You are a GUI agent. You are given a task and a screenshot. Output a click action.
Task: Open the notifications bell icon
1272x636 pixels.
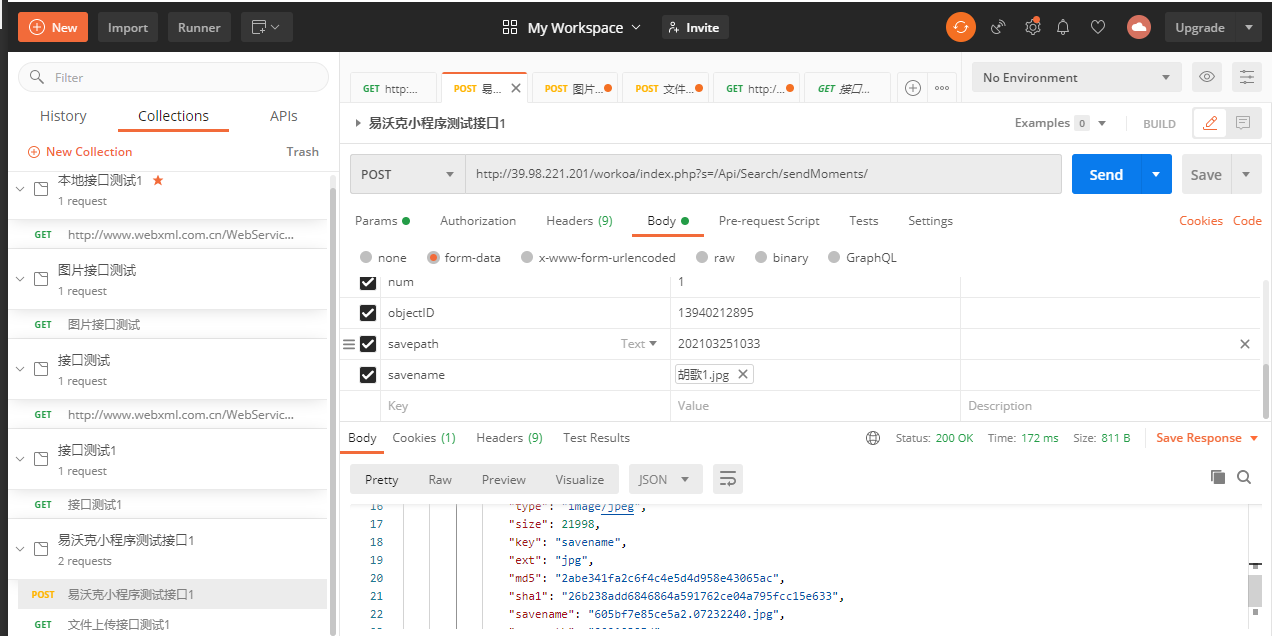click(1064, 28)
